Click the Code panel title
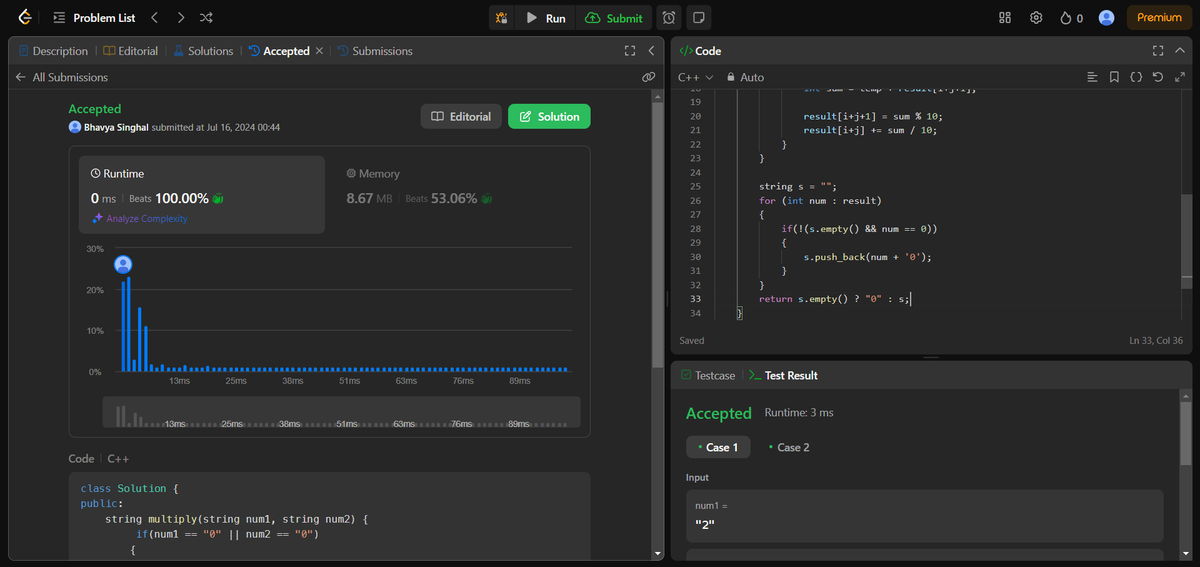Screen dimensions: 1200x567 click(700, 51)
